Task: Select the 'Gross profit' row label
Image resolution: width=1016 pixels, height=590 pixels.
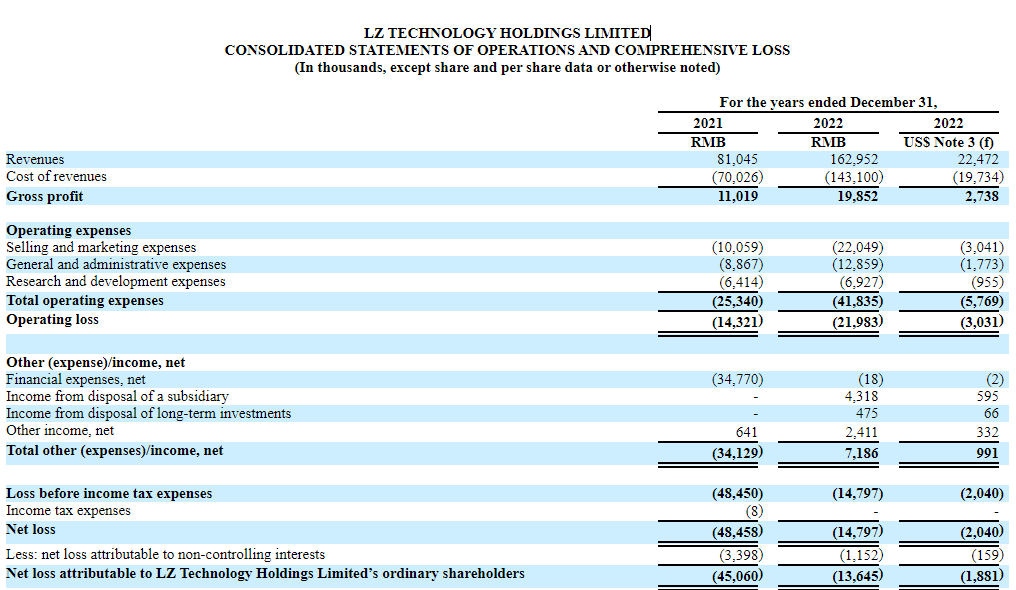Action: pos(45,196)
